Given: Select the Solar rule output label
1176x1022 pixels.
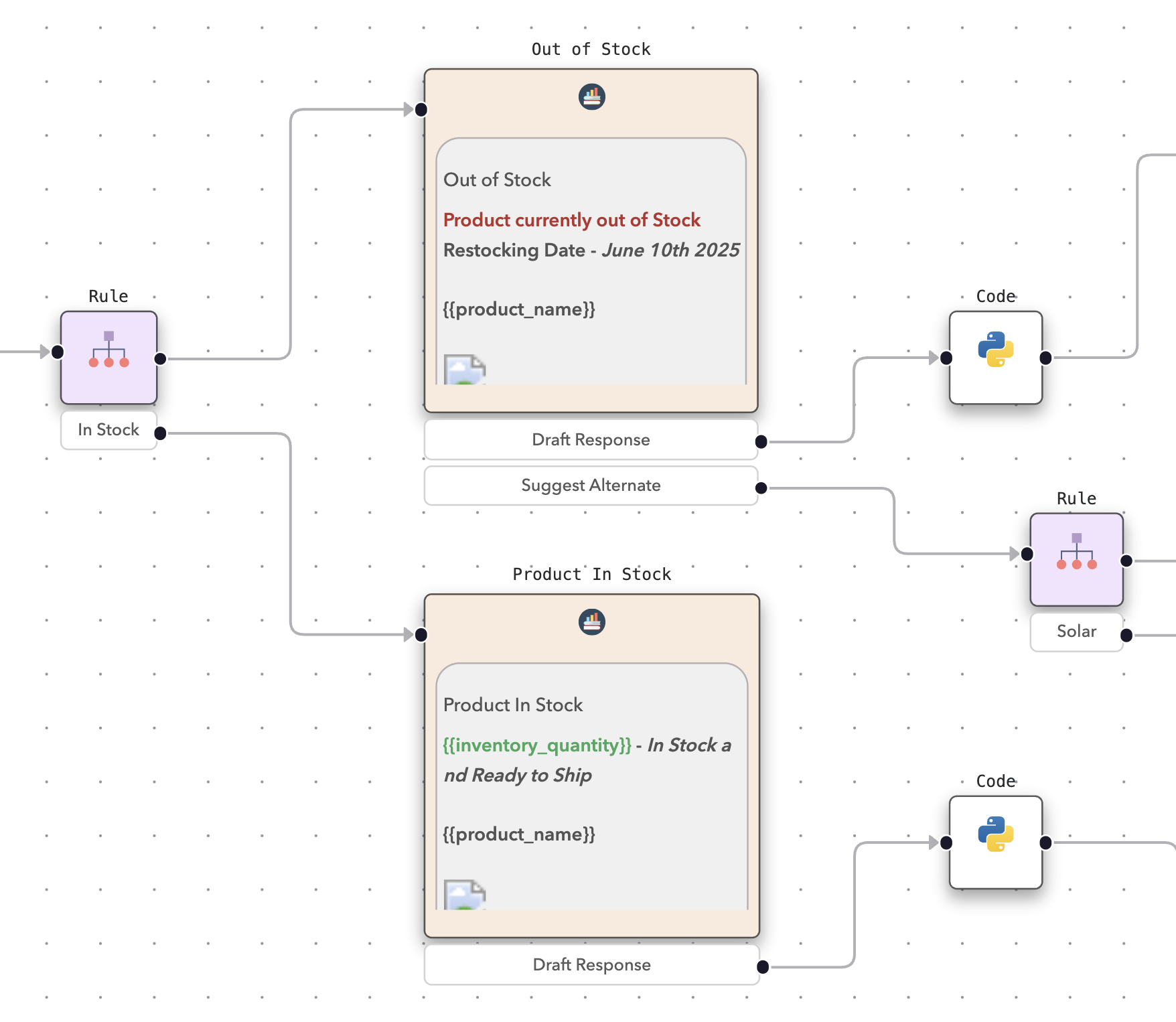Looking at the screenshot, I should 1076,632.
